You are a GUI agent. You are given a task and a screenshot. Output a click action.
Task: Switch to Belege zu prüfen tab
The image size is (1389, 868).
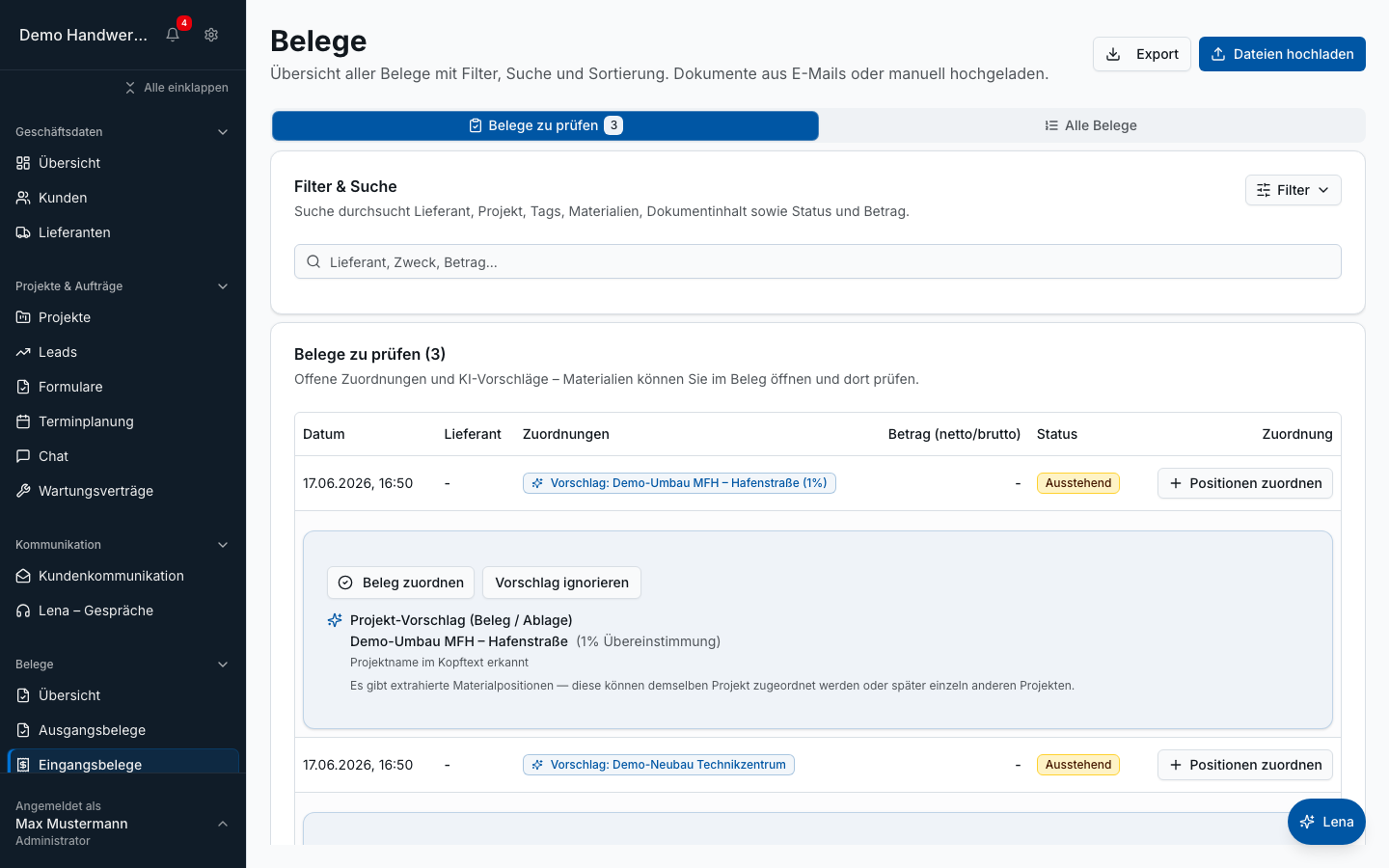pyautogui.click(x=545, y=125)
